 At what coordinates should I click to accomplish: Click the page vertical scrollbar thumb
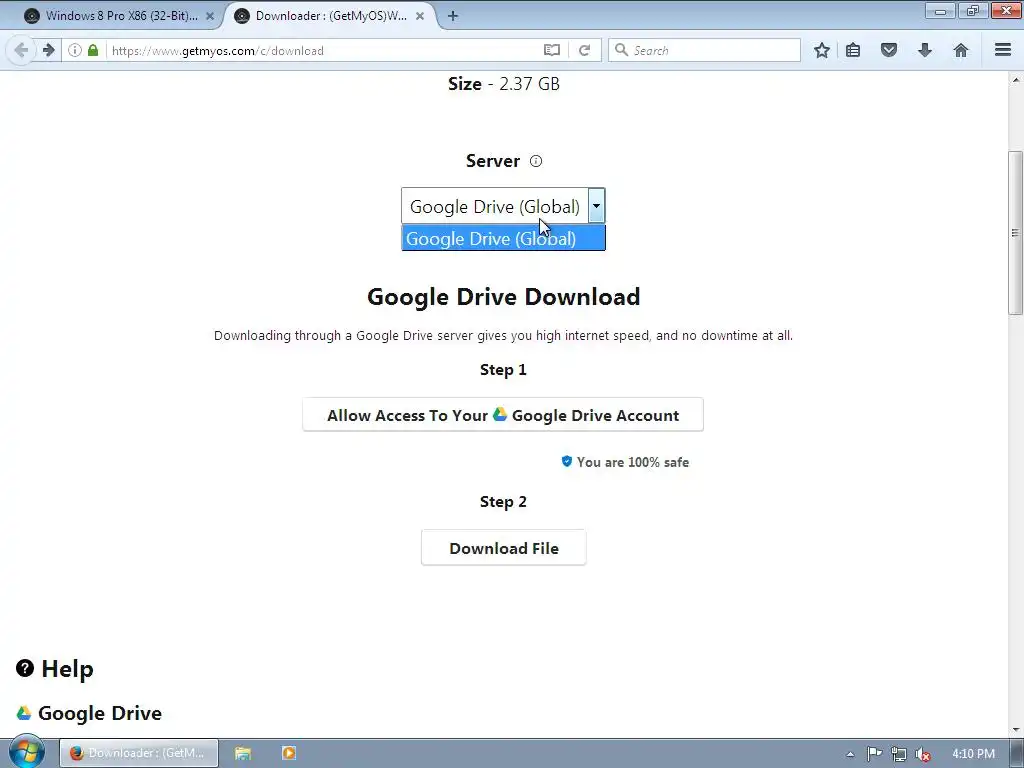[1015, 233]
